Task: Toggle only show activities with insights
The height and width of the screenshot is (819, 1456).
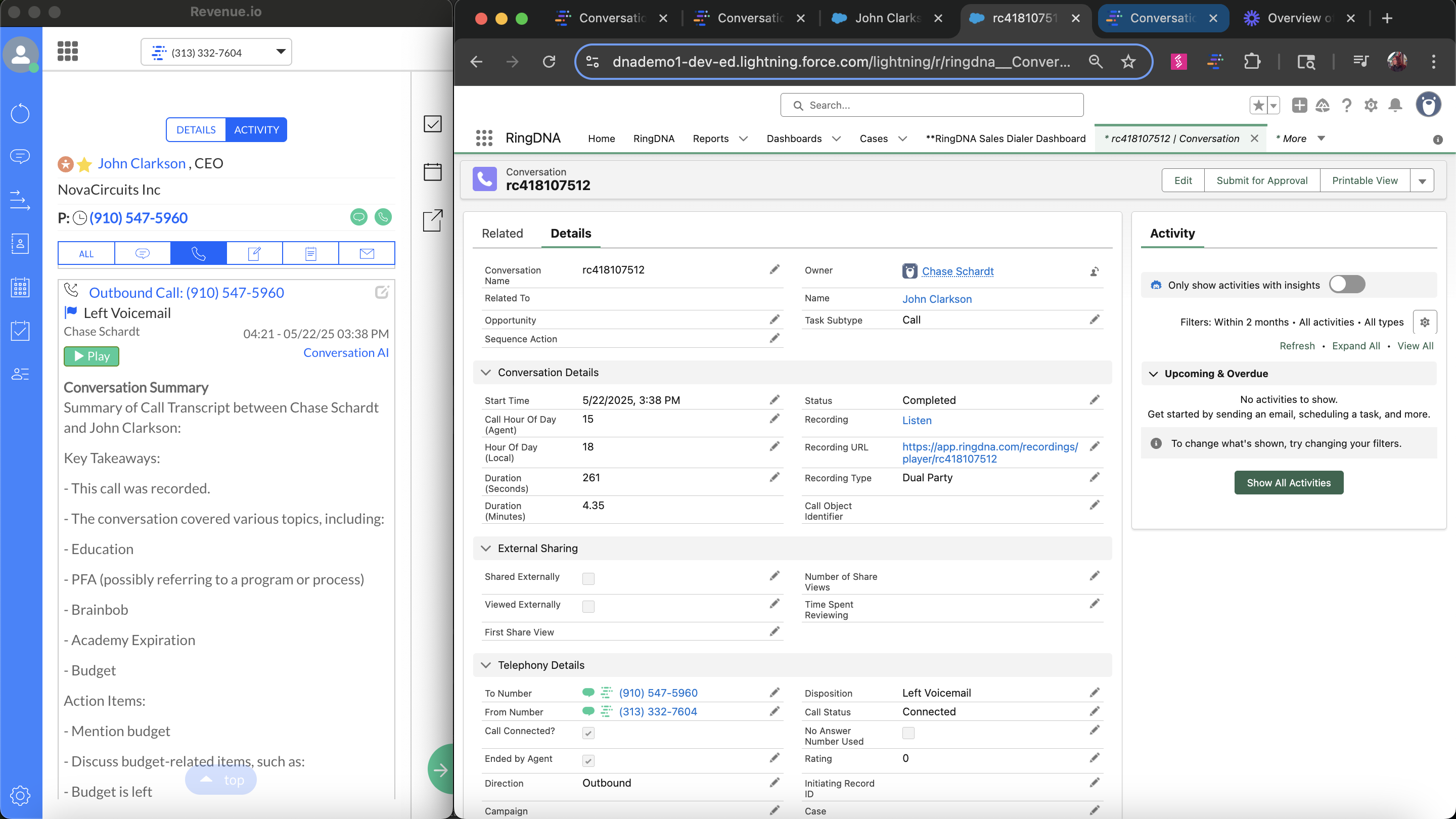Action: point(1347,284)
